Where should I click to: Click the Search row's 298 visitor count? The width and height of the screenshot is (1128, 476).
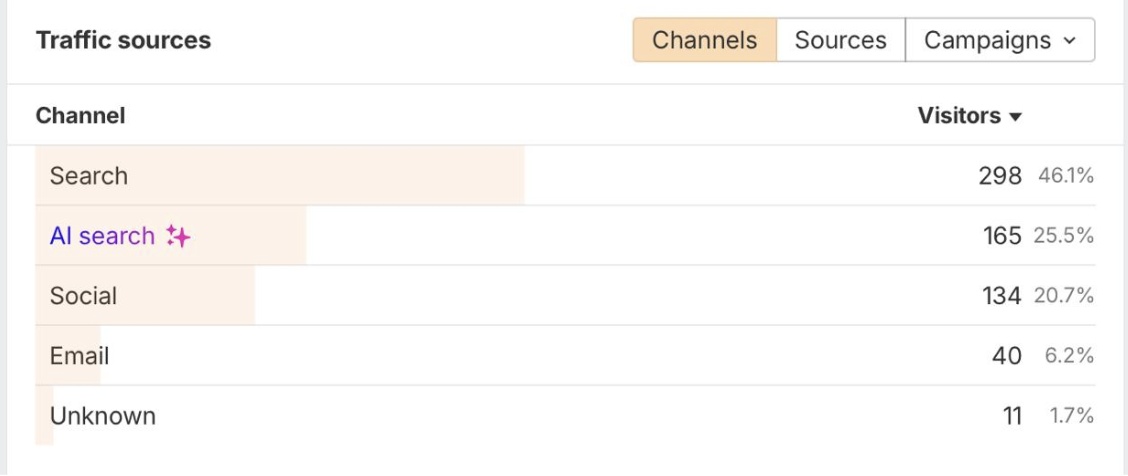[1000, 176]
